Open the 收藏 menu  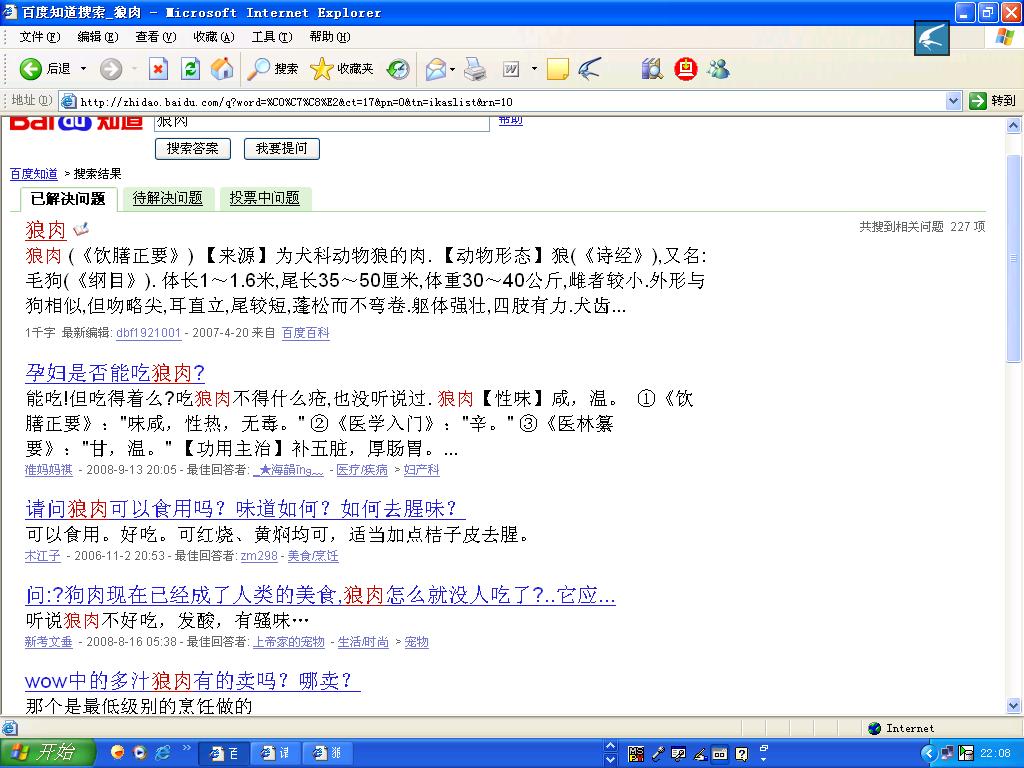click(x=214, y=37)
